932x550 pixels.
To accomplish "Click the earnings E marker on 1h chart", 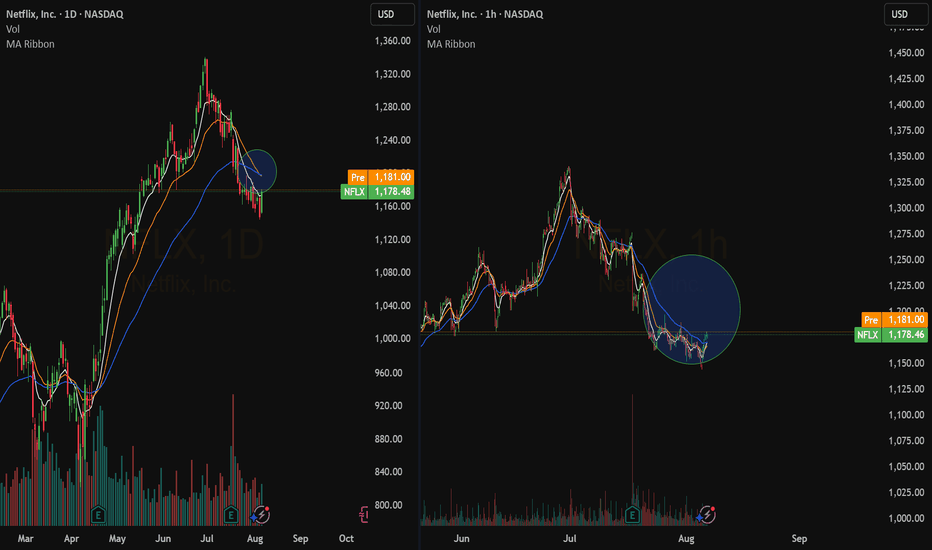I will (632, 514).
